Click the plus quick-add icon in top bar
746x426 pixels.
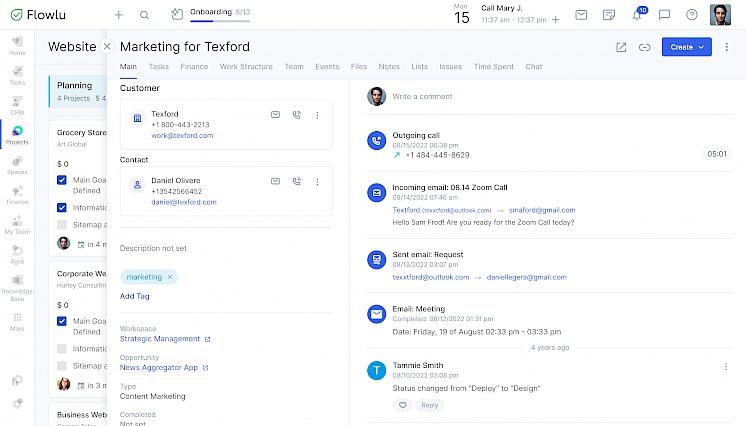pos(118,15)
